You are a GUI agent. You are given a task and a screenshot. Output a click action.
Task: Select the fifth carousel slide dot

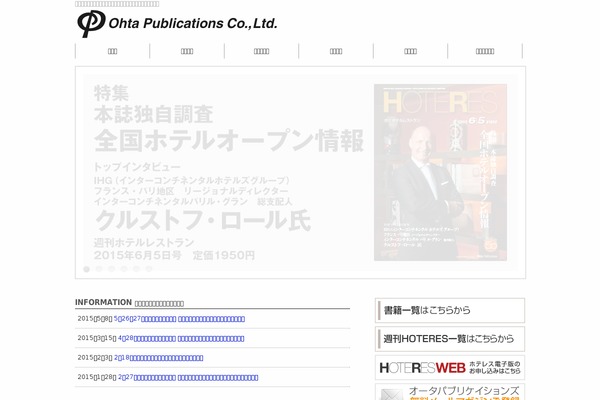(137, 269)
